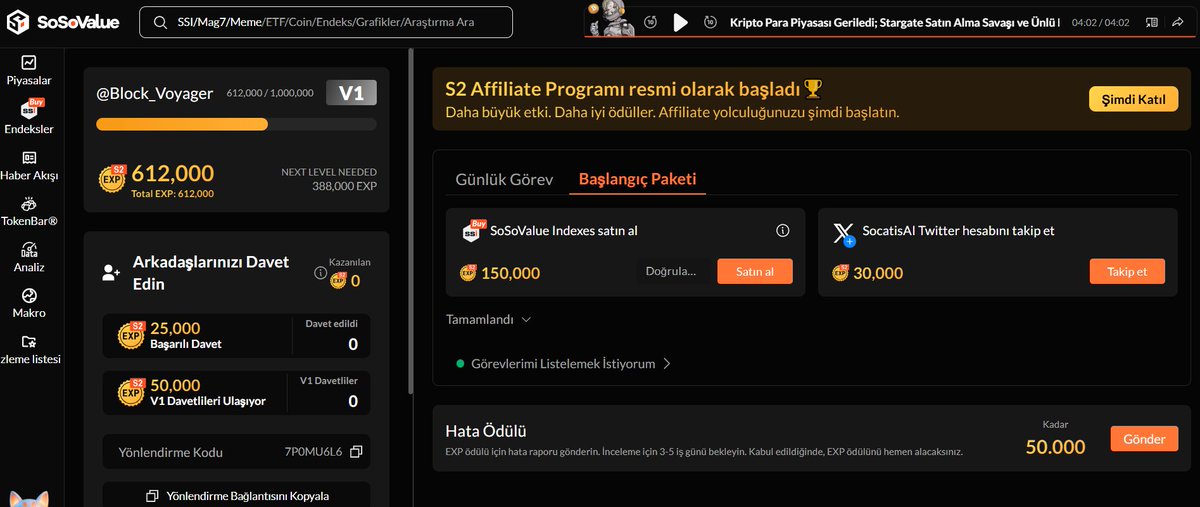Click Yönlendirme Bağlantısını Kopyala button
This screenshot has width=1200, height=507.
coord(237,495)
